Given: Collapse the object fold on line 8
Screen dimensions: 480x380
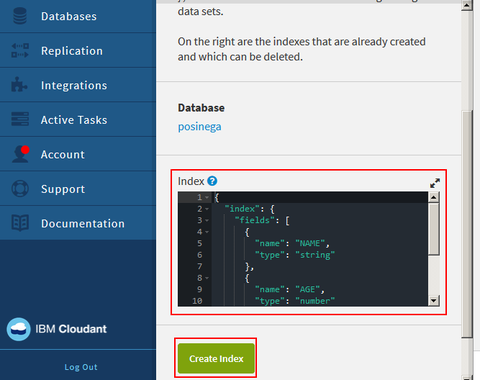Looking at the screenshot, I should 207,278.
